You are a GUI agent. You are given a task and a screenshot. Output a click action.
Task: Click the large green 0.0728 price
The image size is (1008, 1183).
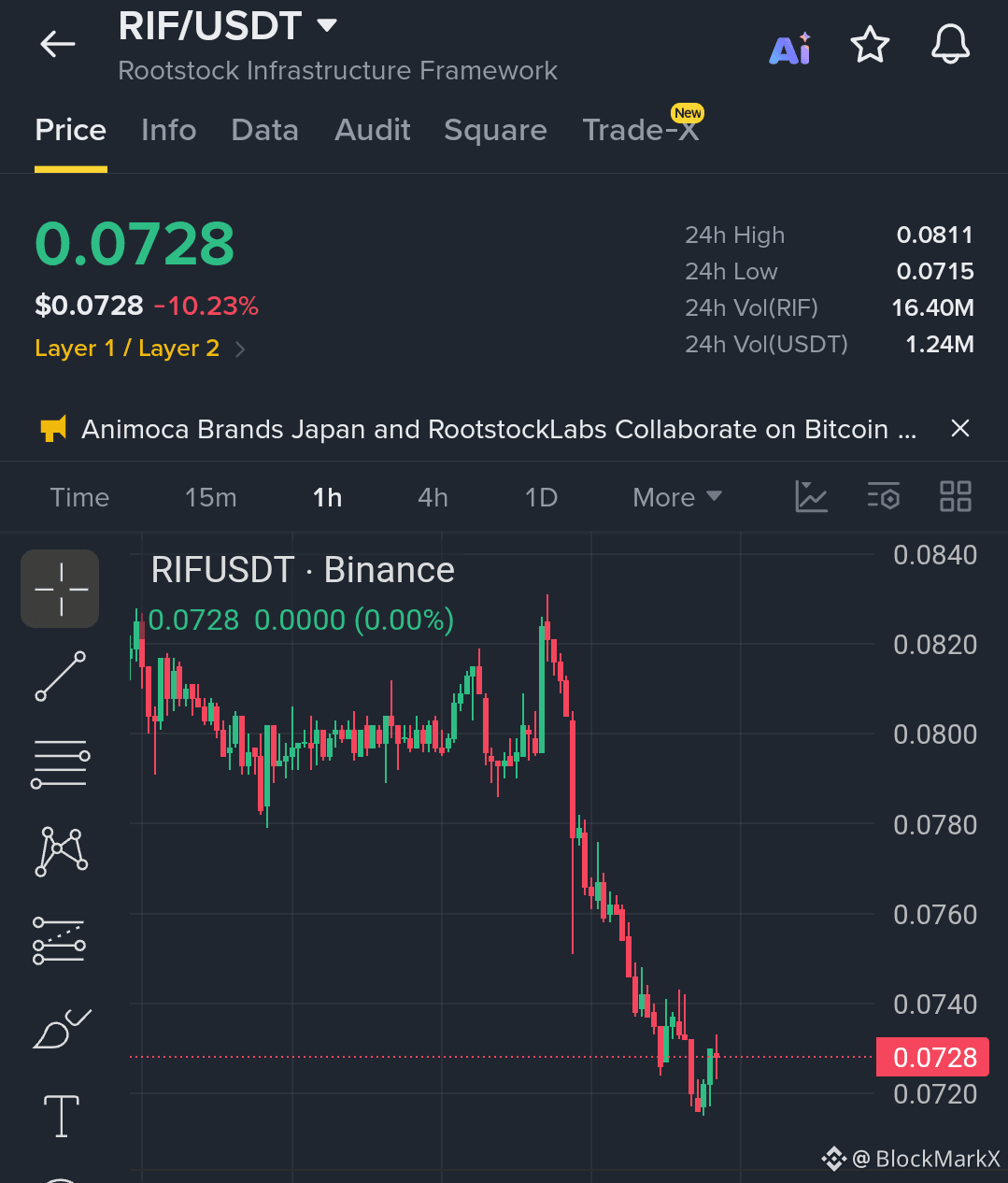135,244
